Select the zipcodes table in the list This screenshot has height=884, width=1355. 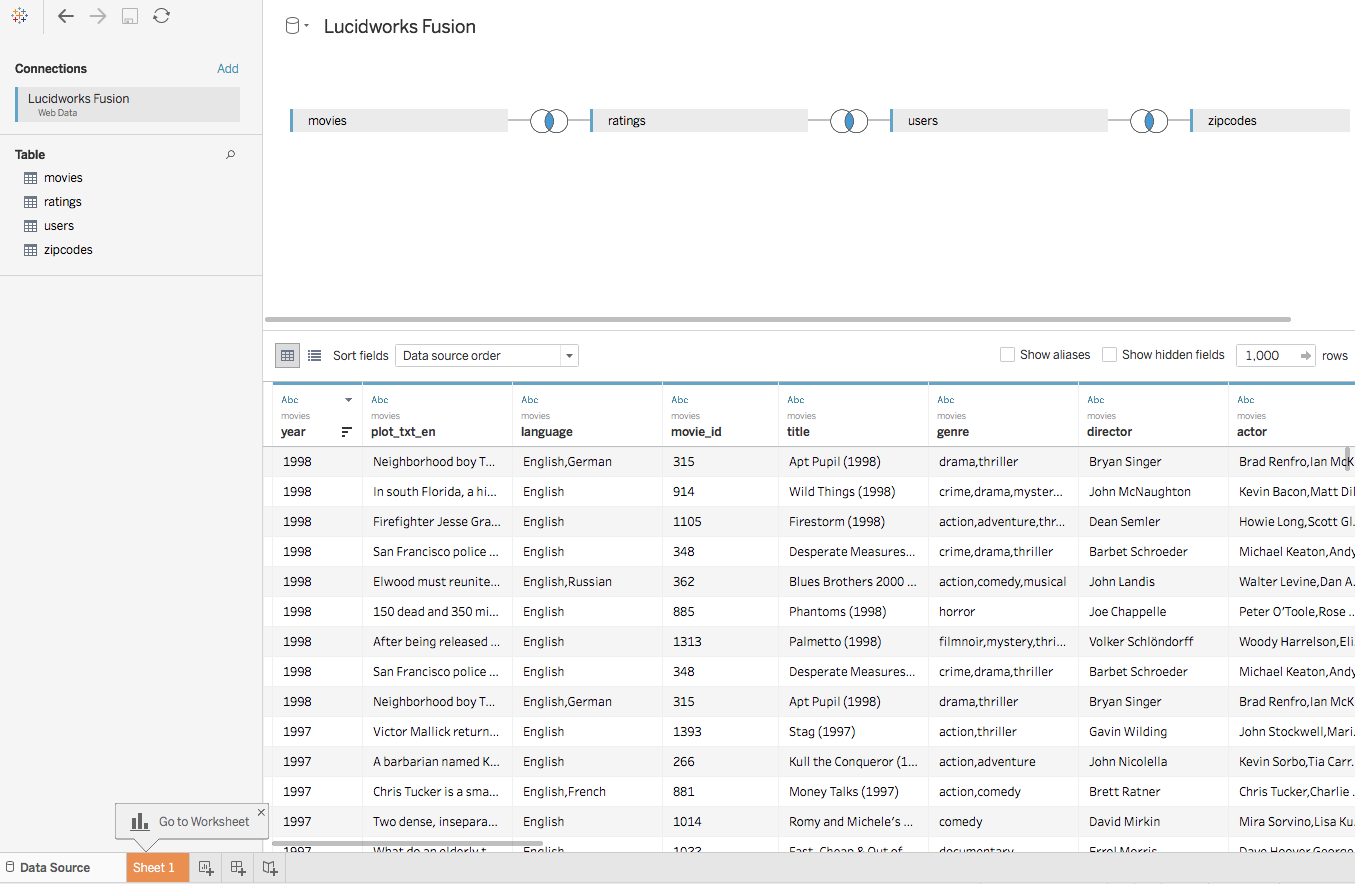[68, 250]
